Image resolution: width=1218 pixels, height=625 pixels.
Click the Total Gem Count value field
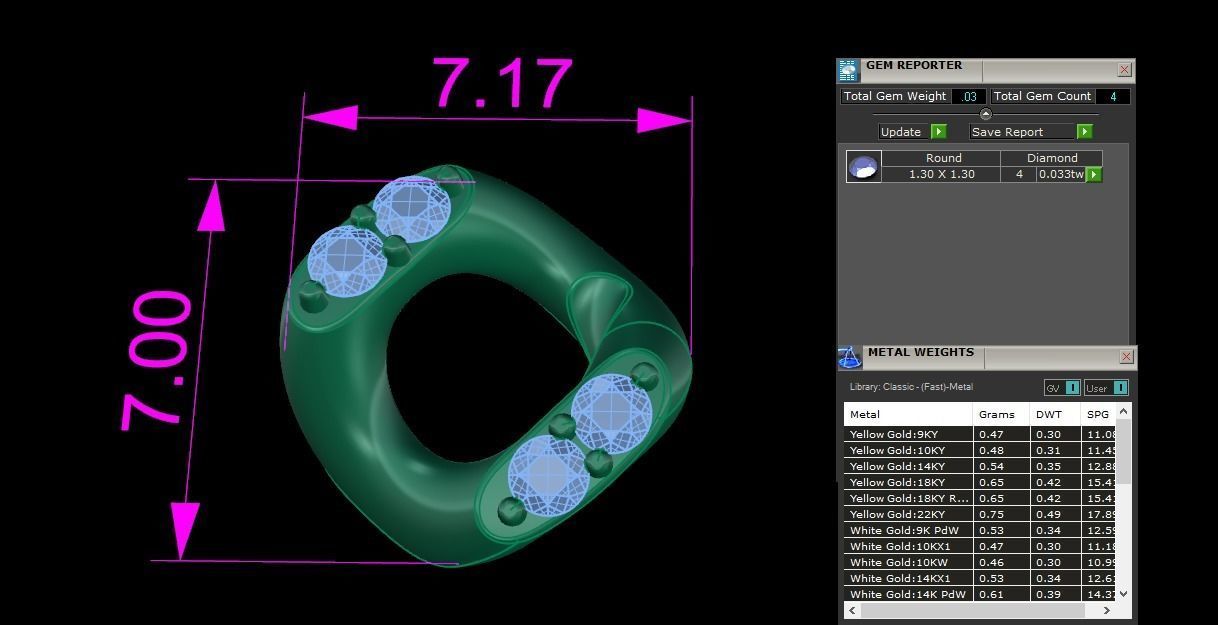[1113, 97]
